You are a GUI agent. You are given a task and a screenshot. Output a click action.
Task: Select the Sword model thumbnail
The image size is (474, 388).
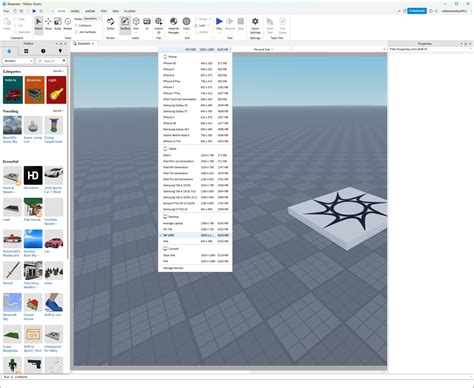(x=12, y=271)
